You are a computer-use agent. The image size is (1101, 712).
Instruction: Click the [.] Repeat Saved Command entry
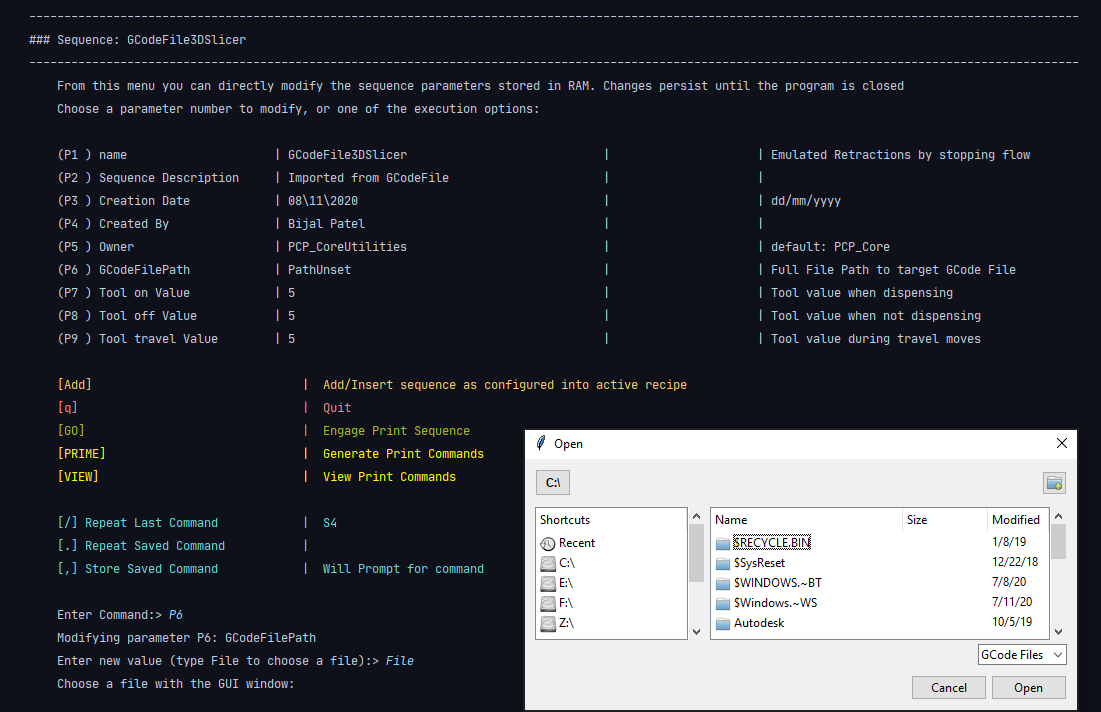(x=141, y=546)
